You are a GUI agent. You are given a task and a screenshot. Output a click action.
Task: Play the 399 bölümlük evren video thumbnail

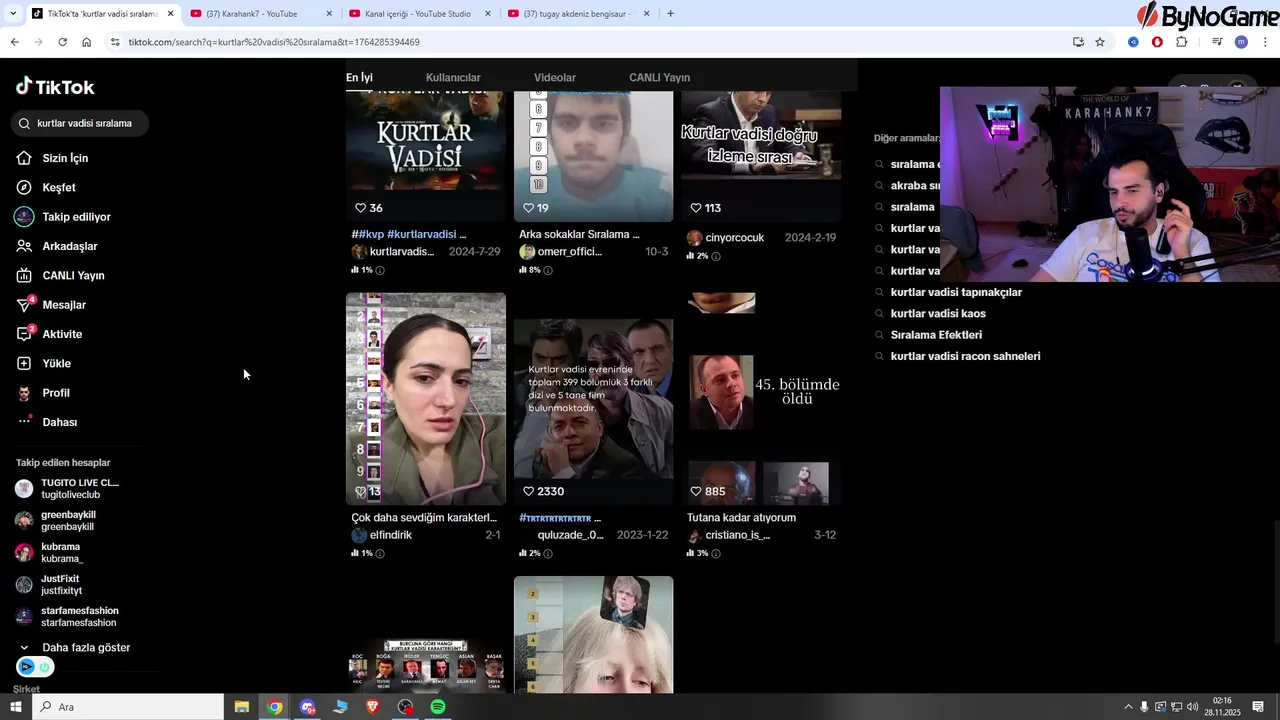593,399
